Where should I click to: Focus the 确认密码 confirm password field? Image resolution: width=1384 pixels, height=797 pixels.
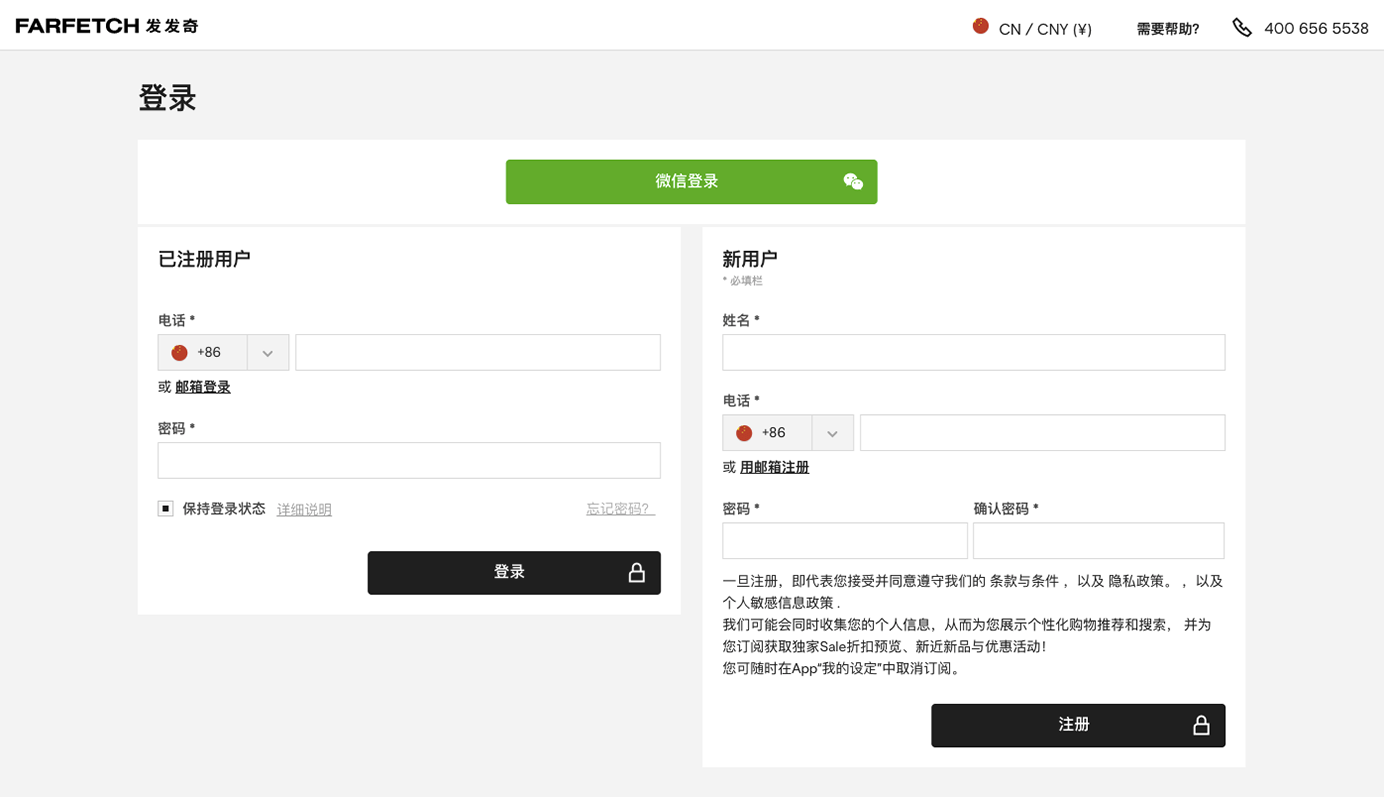(x=1098, y=541)
